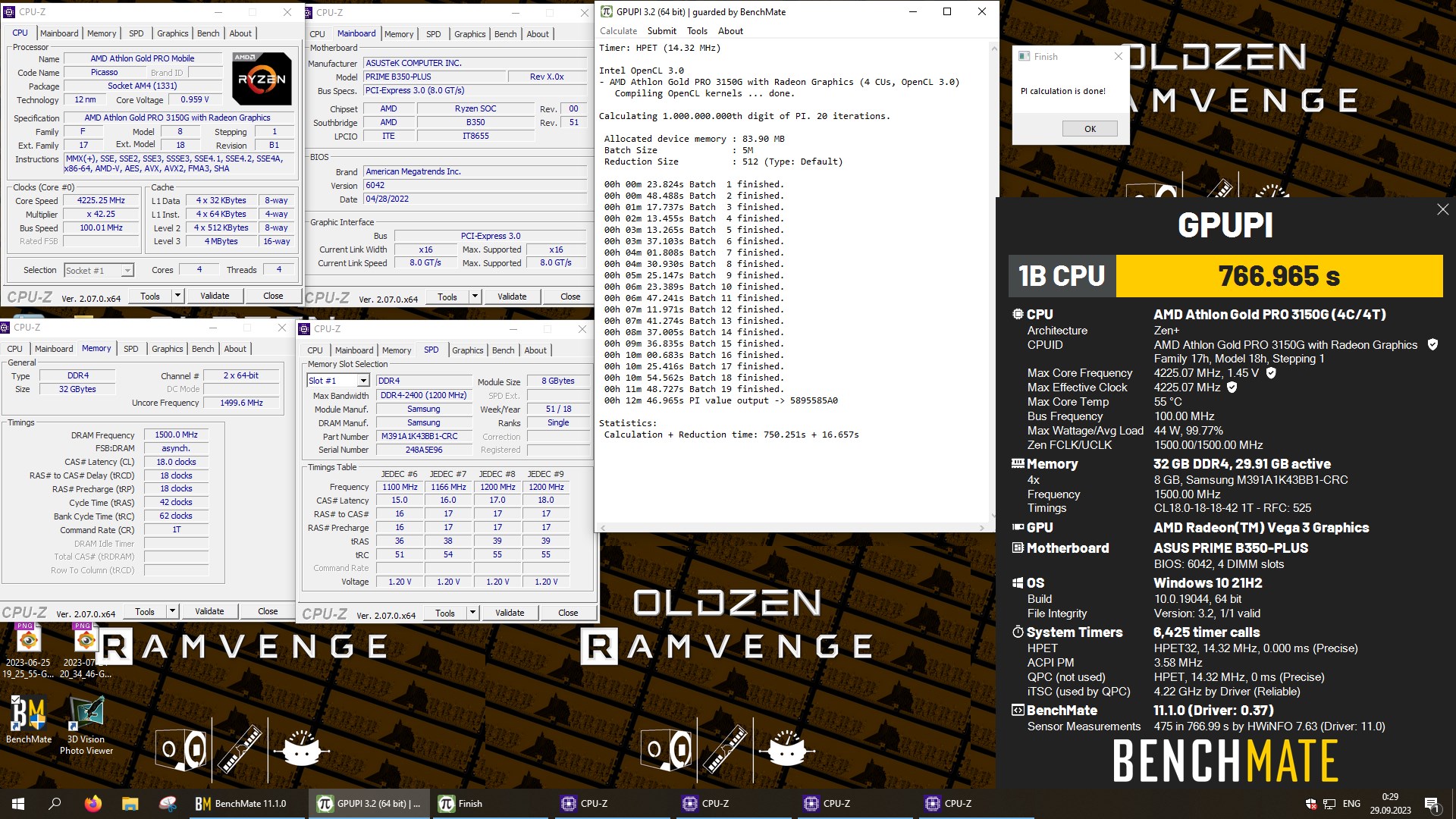This screenshot has height=819, width=1456.
Task: Open Tools menu in GPUPI
Action: point(697,31)
